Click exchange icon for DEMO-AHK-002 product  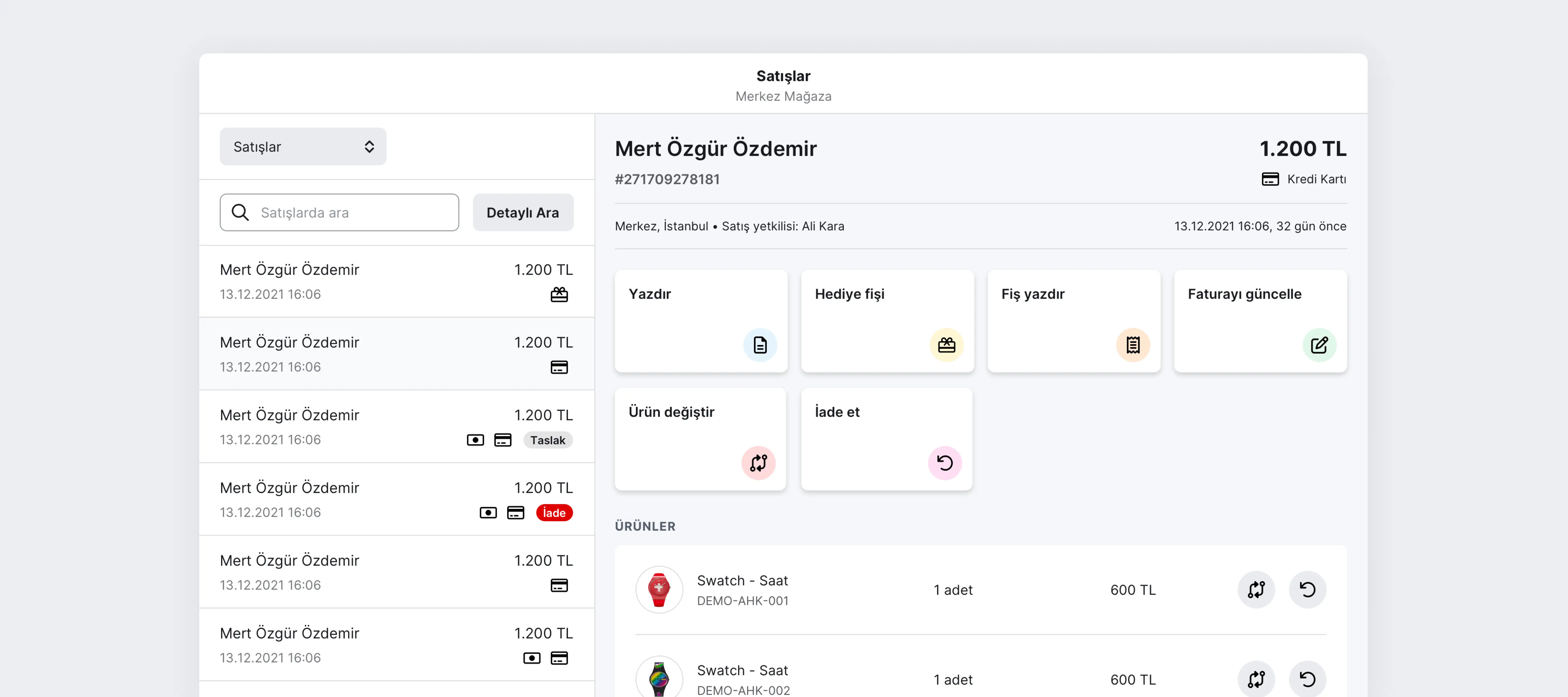pos(1256,679)
